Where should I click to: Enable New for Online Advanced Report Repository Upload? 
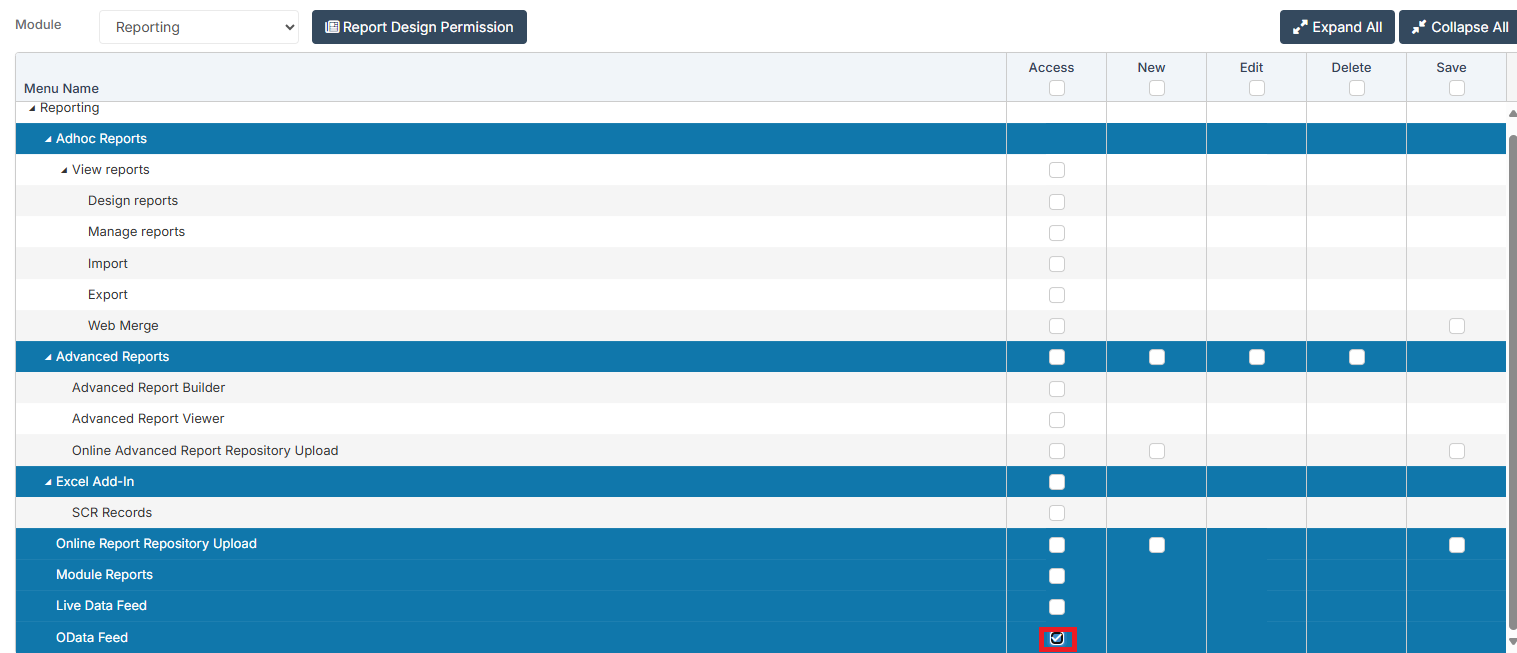[x=1157, y=451]
